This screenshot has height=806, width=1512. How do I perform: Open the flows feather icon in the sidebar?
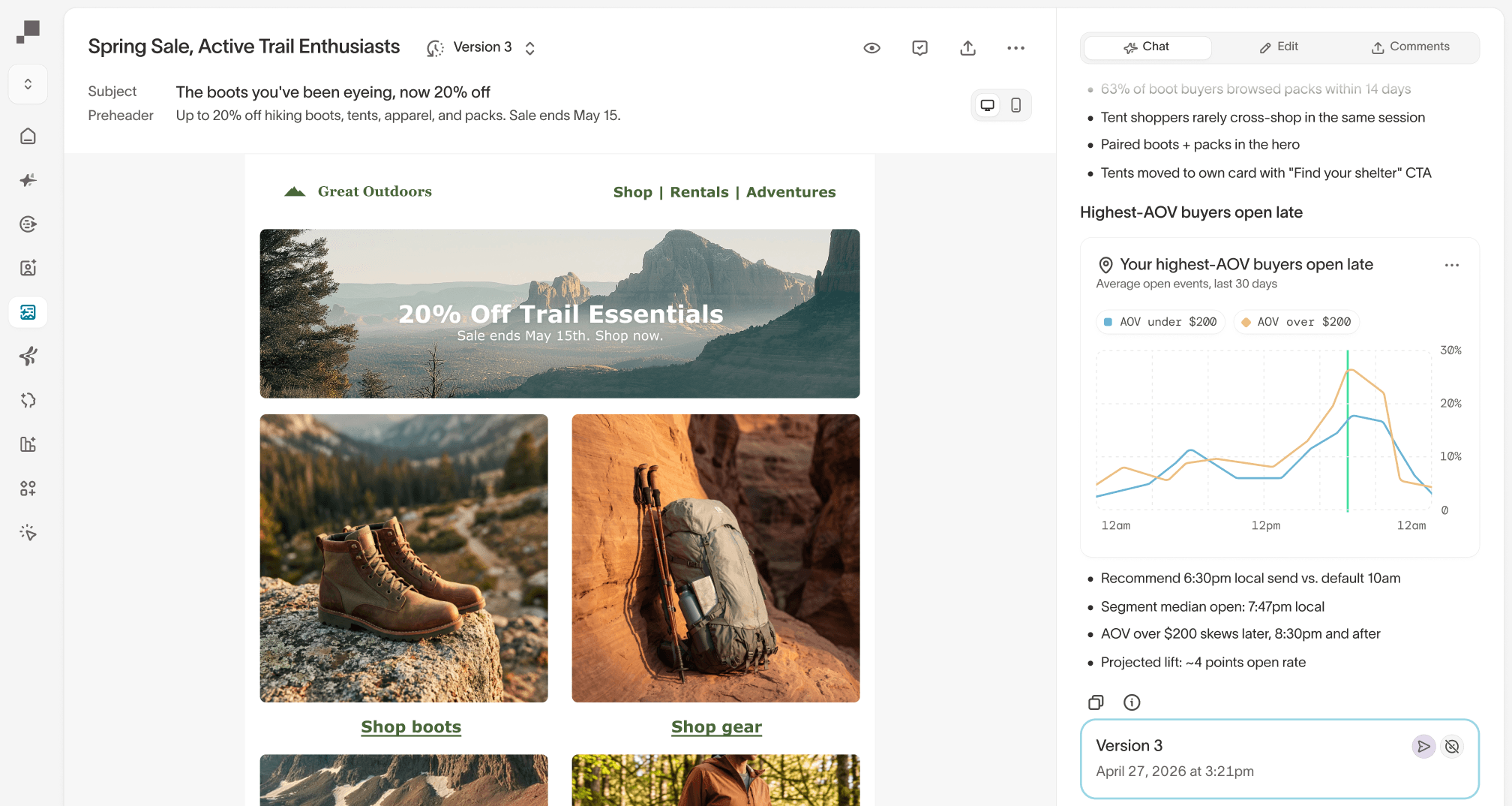pyautogui.click(x=28, y=356)
